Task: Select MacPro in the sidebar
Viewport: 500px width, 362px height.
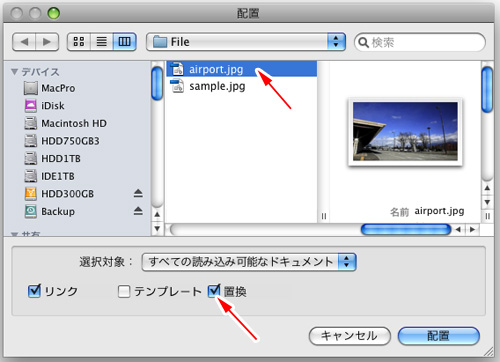Action: 58,88
